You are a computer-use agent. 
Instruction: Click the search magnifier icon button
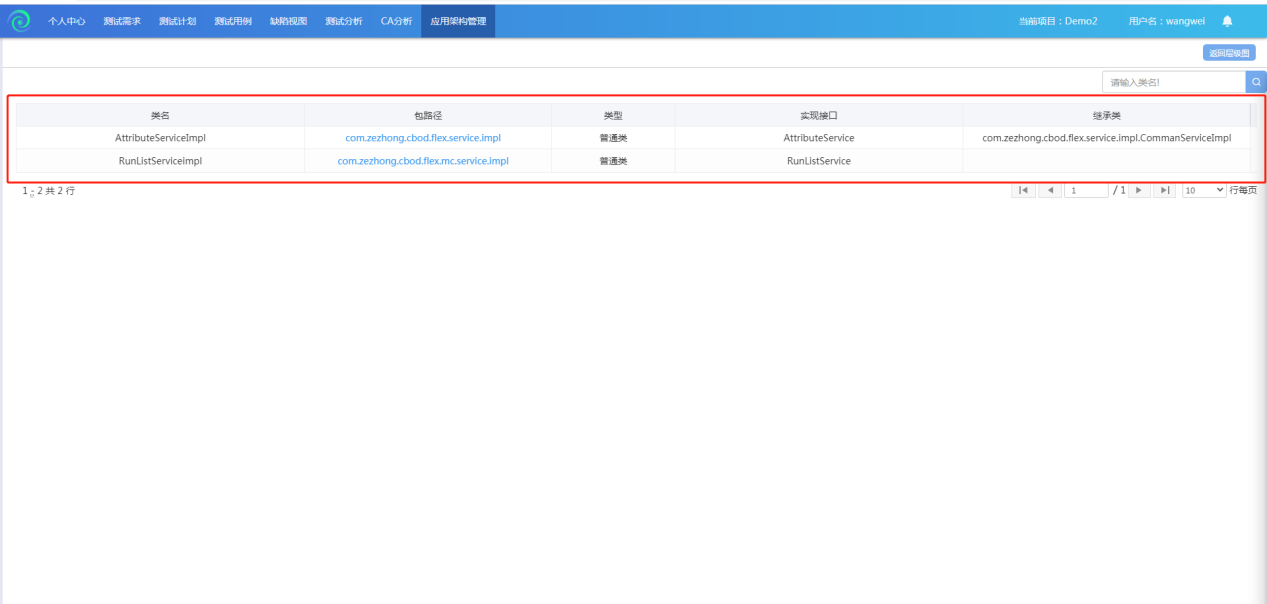(x=1255, y=82)
